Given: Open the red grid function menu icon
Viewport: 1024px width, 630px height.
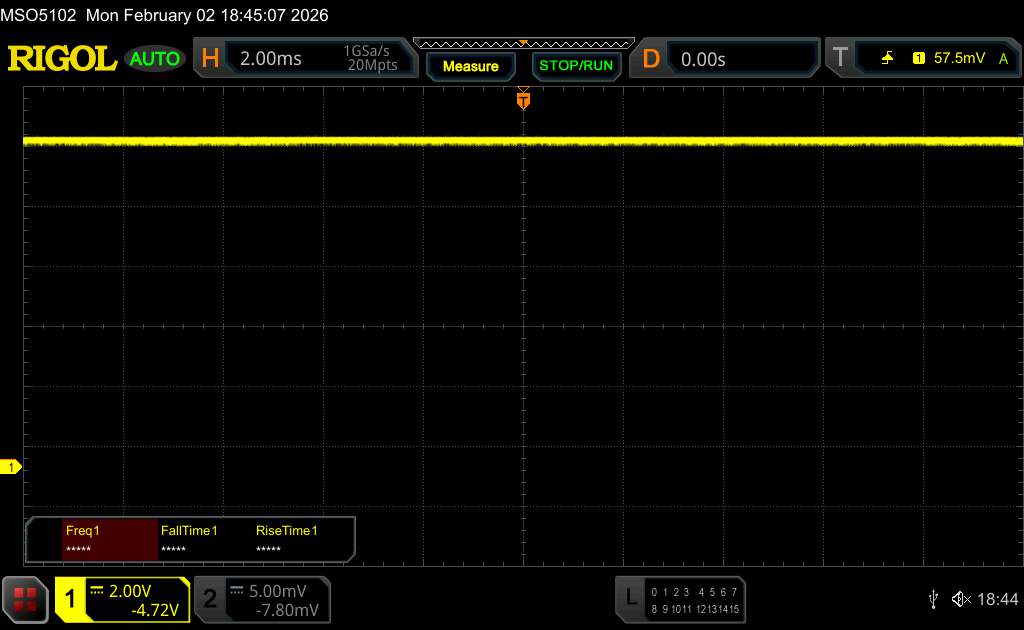Looking at the screenshot, I should (x=26, y=599).
